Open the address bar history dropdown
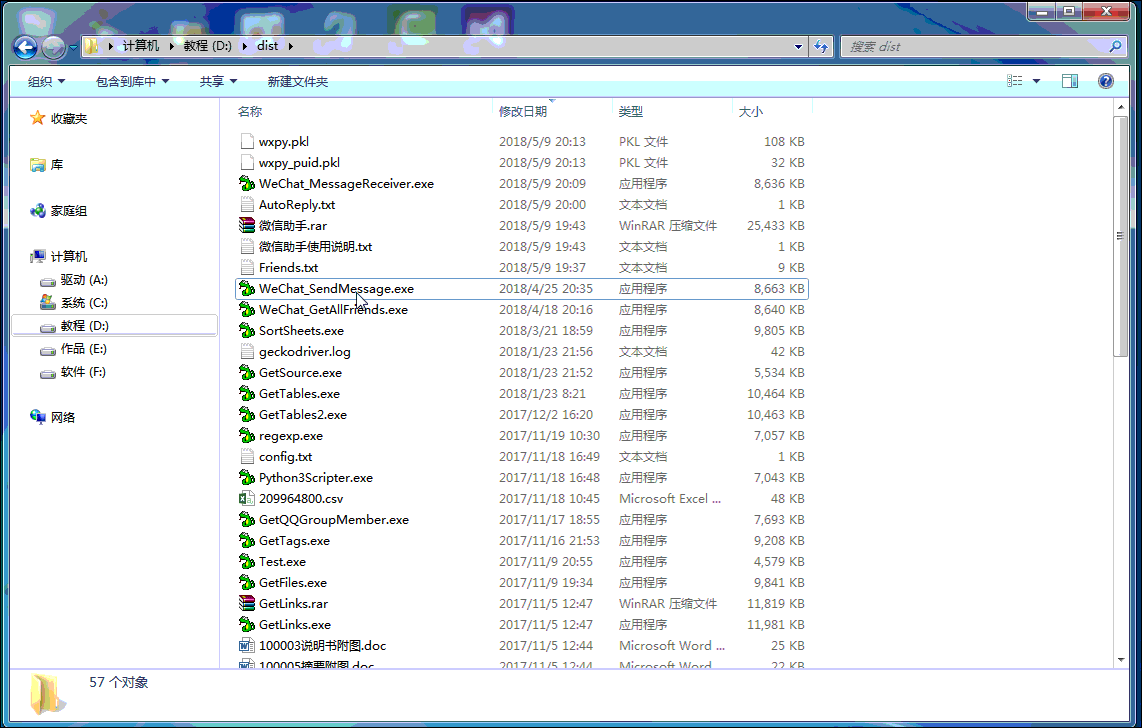The width and height of the screenshot is (1142, 728). click(x=798, y=47)
